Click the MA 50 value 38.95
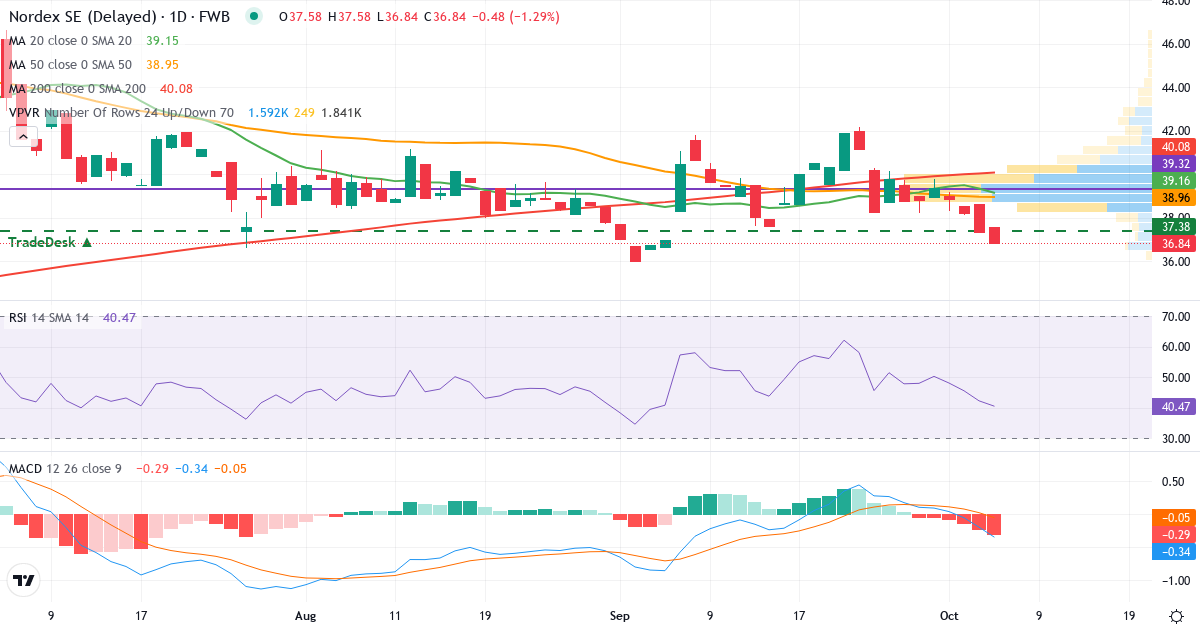The width and height of the screenshot is (1200, 630). tap(162, 64)
